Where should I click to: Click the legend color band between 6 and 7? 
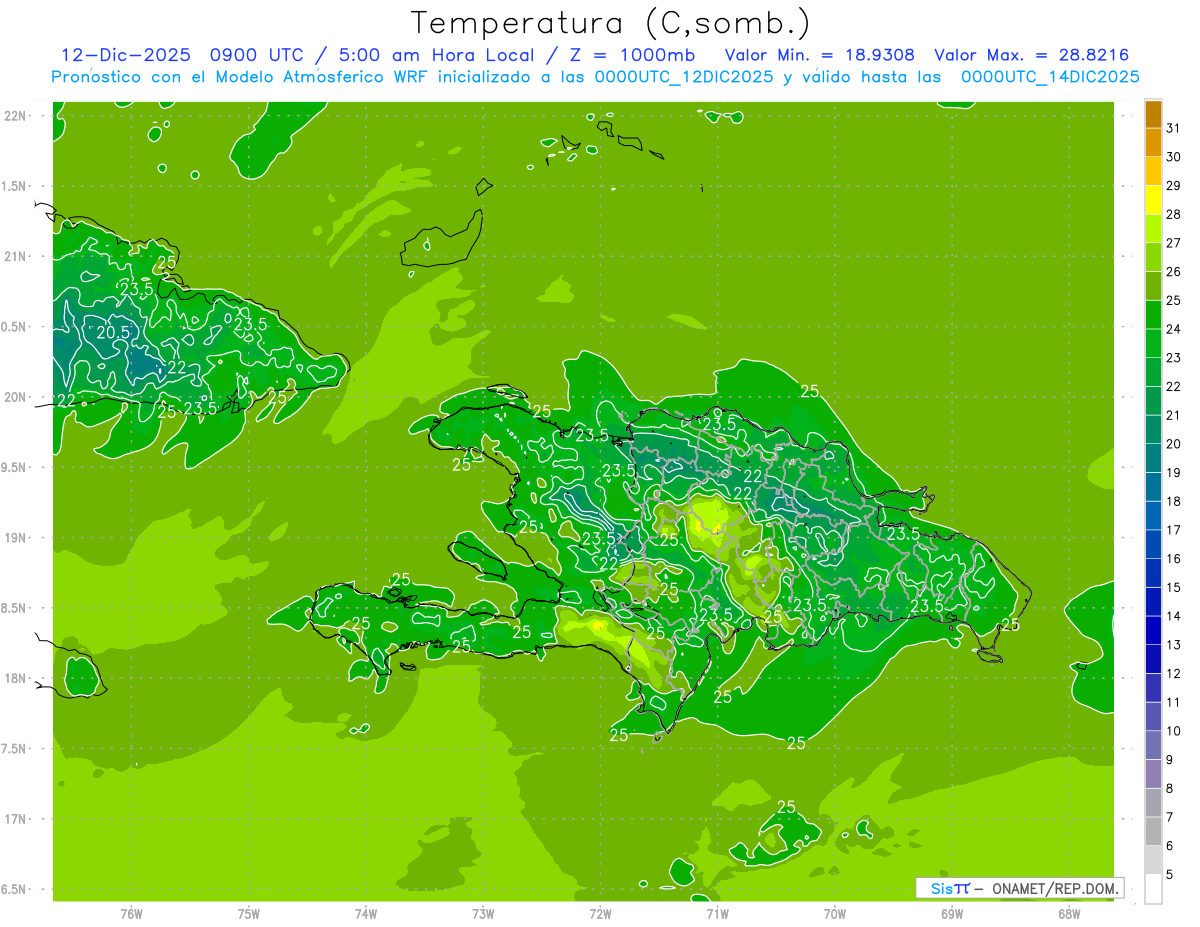point(1153,832)
